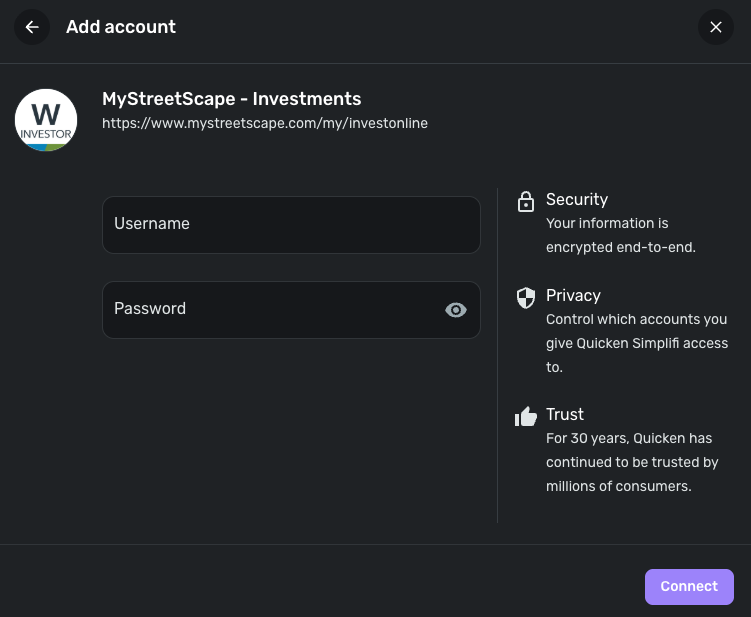
Task: Click the Add account header text
Action: 121,27
